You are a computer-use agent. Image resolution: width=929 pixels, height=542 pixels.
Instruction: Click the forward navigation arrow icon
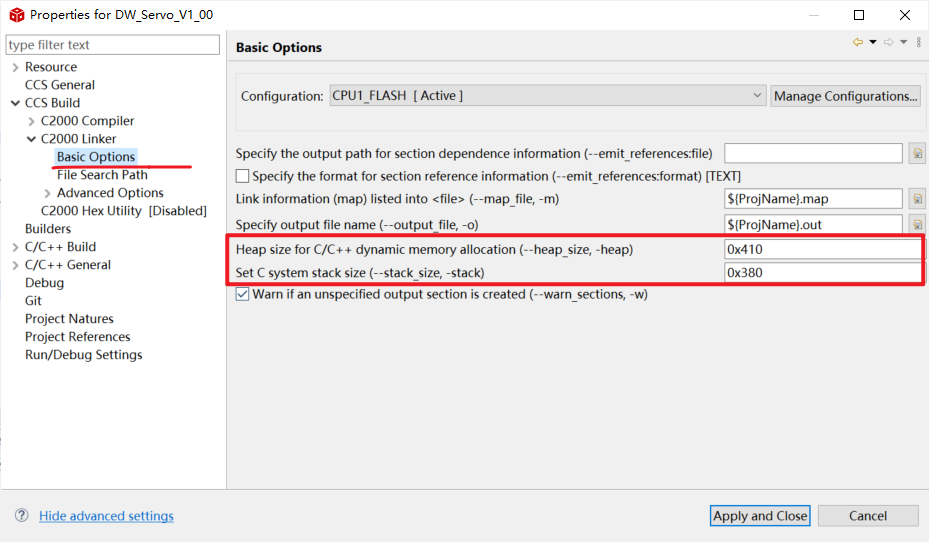pyautogui.click(x=888, y=42)
